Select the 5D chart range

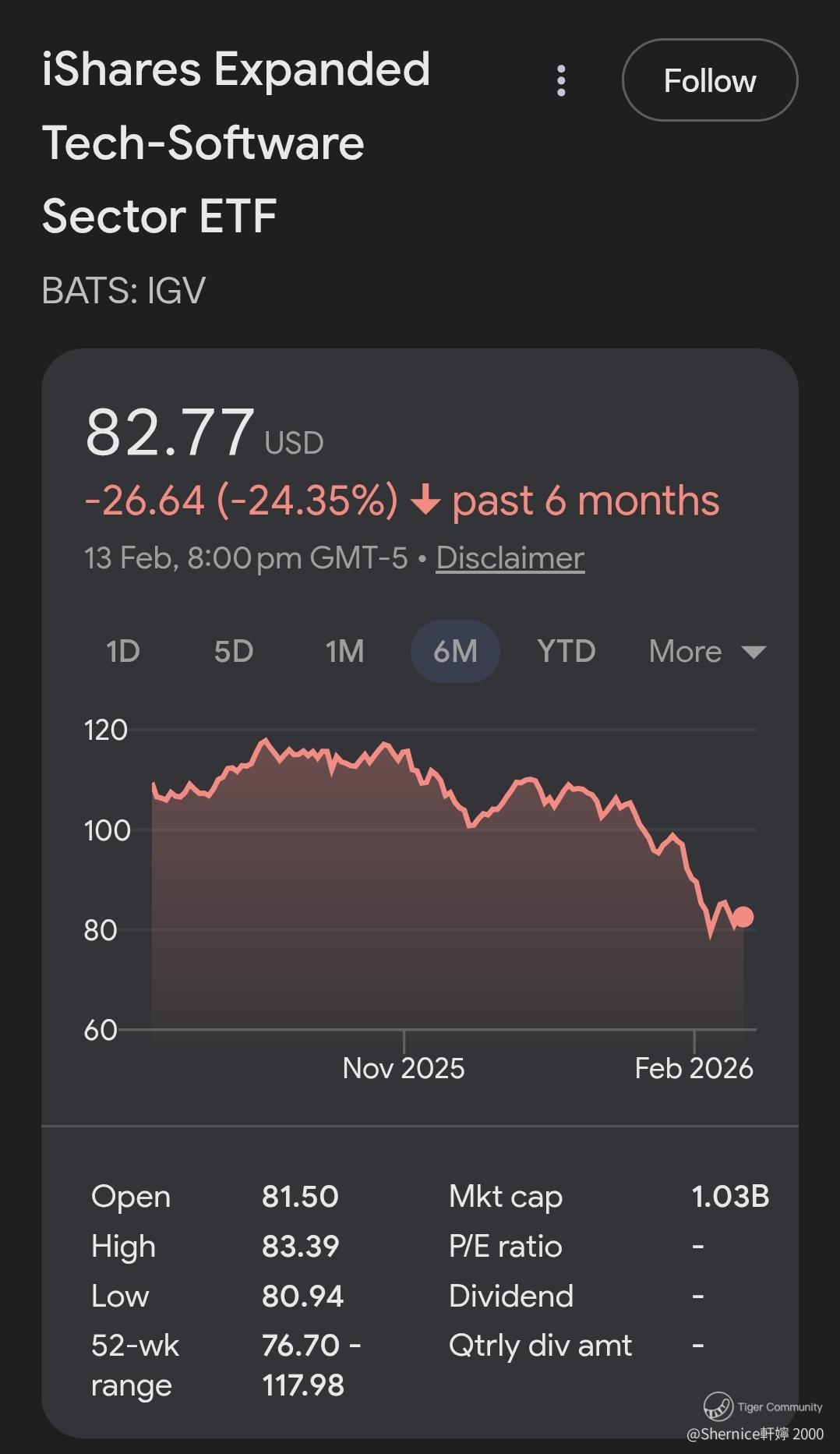[x=234, y=651]
